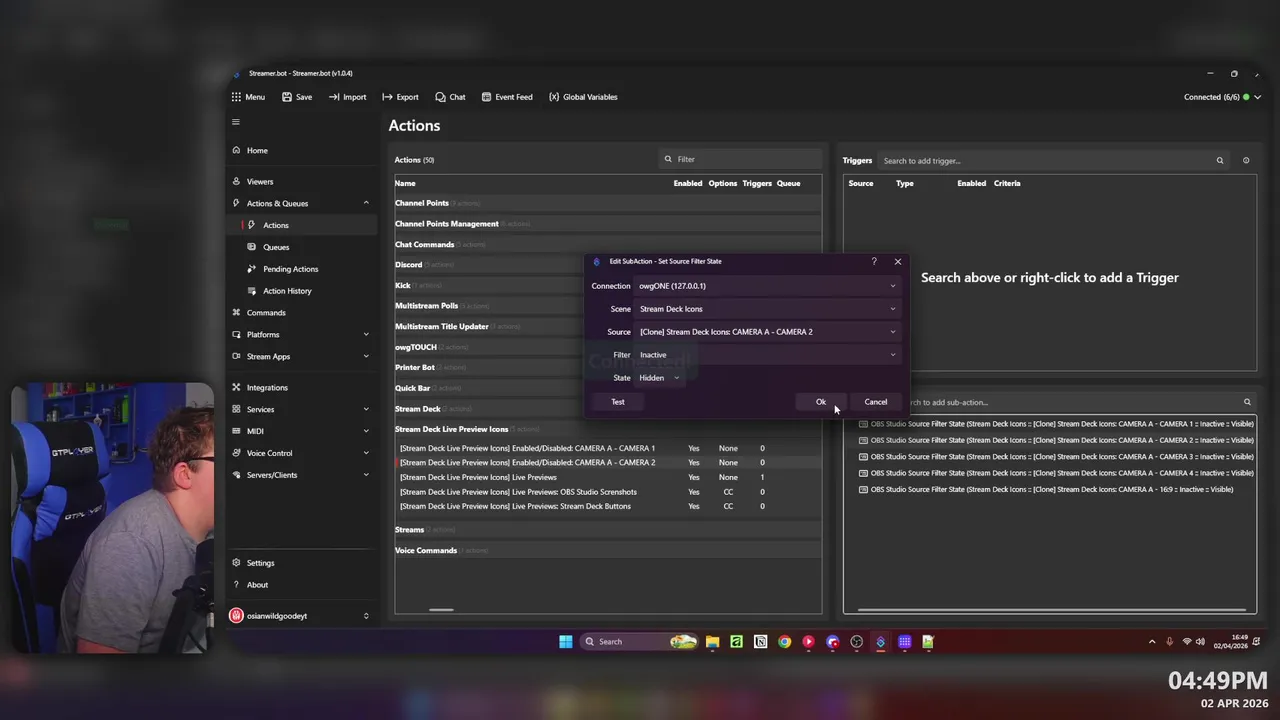Select Chat Commands action group
The width and height of the screenshot is (1280, 720).
pos(608,244)
